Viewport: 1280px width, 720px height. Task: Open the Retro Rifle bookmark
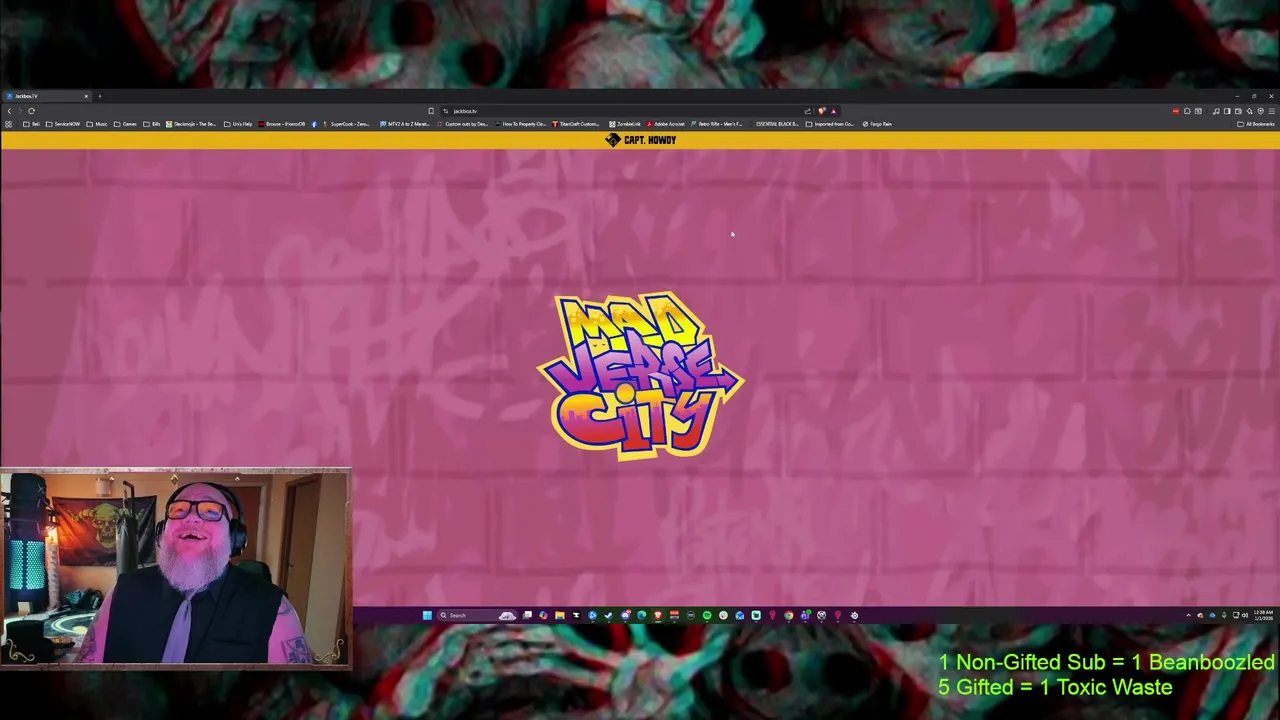coord(716,124)
